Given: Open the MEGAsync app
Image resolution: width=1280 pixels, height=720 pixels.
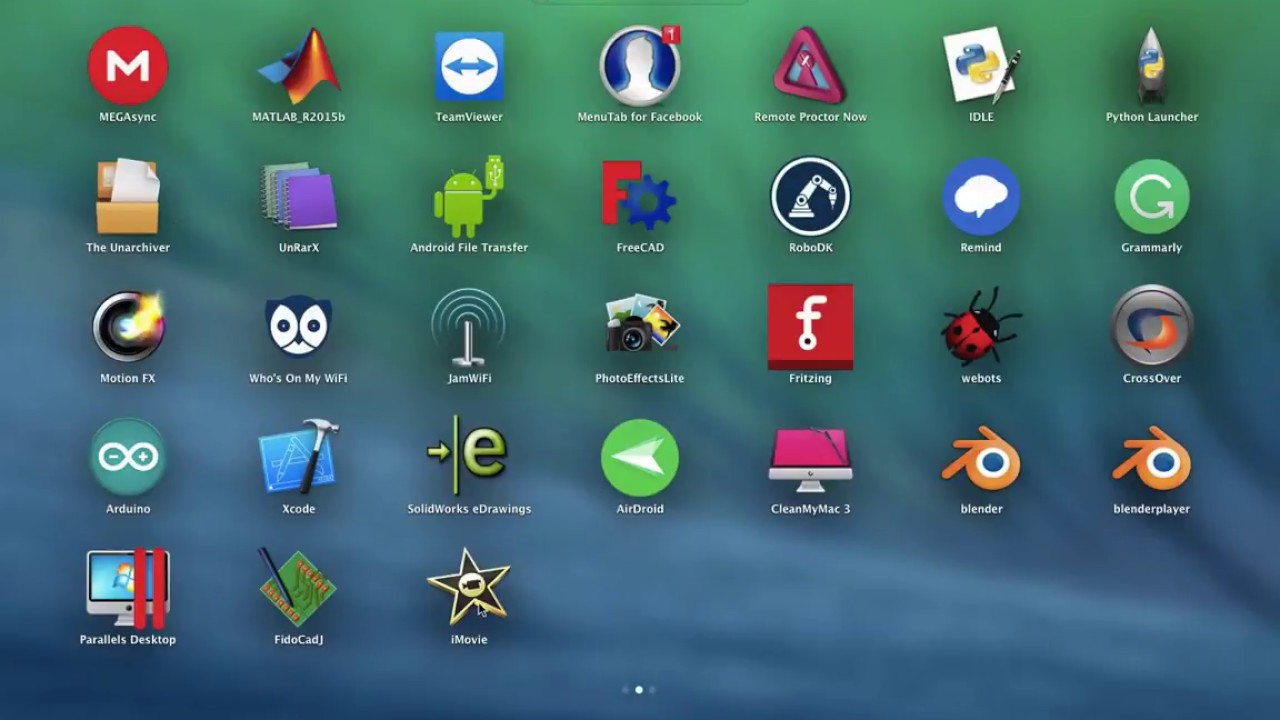Looking at the screenshot, I should (128, 66).
